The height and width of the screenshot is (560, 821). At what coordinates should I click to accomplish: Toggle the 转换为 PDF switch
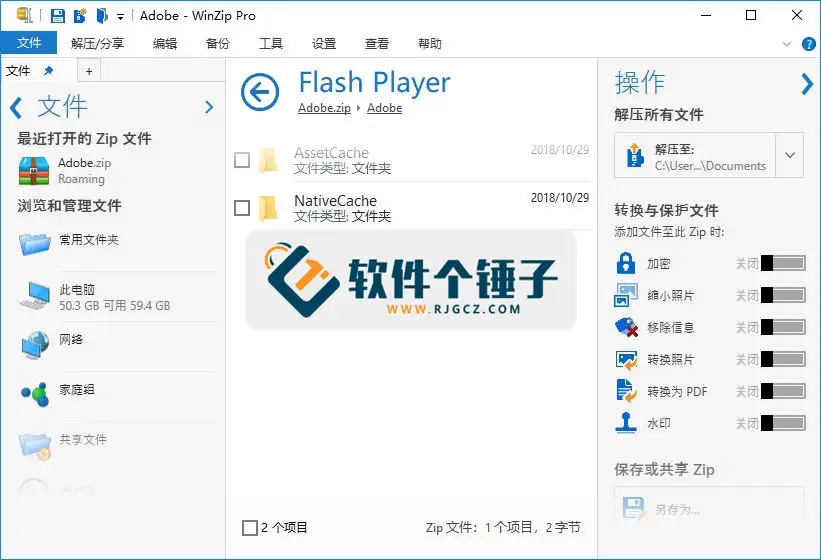point(783,391)
